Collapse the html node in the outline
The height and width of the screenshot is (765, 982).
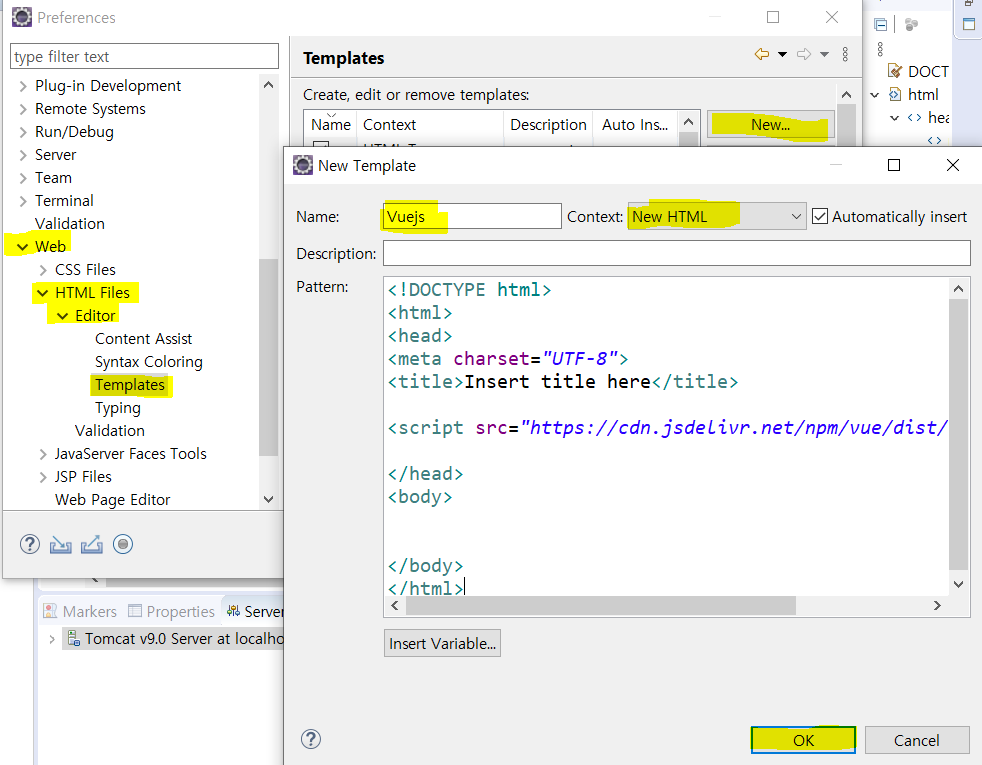875,95
